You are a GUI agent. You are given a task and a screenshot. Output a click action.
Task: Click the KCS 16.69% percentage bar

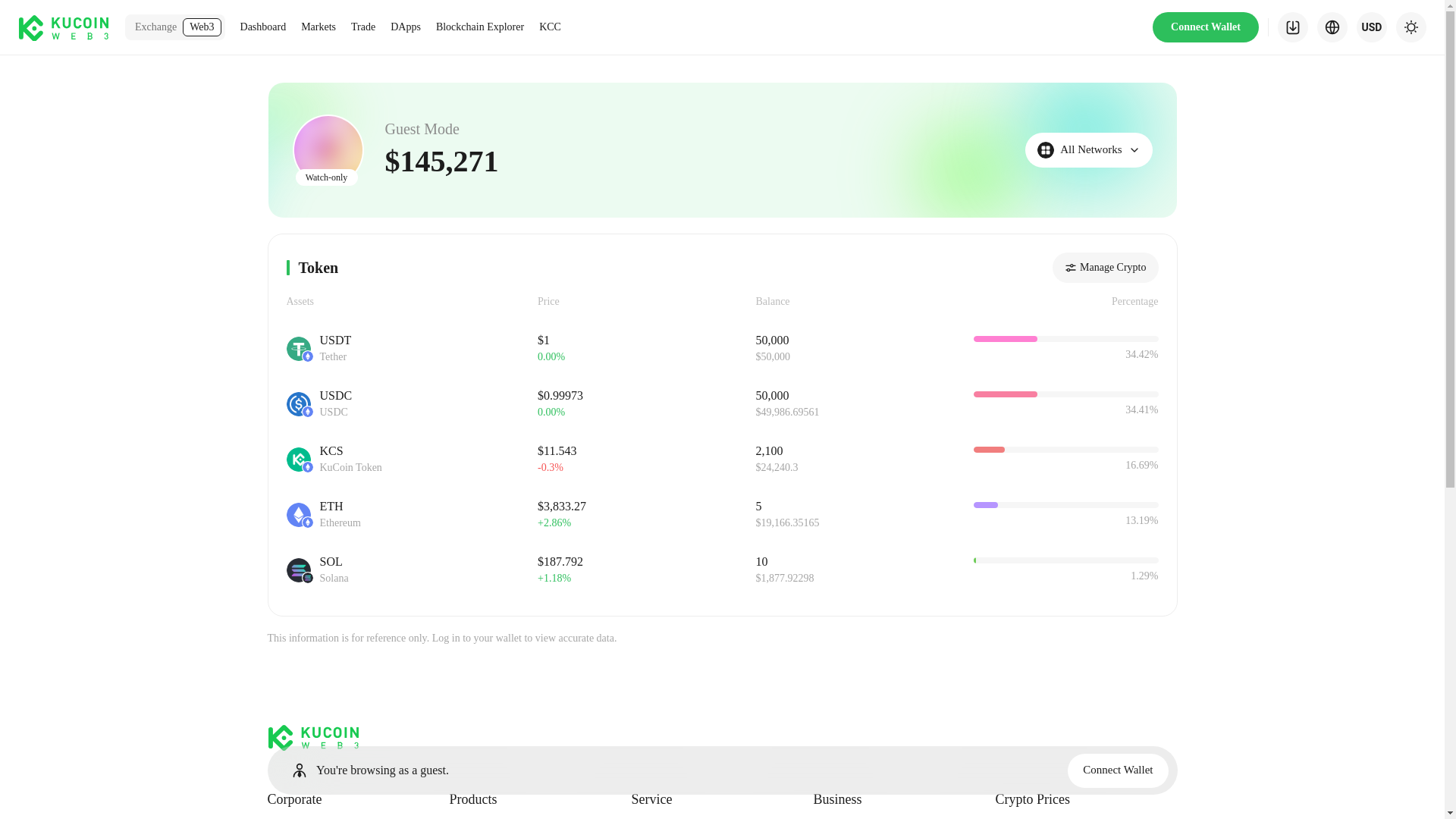1065,450
